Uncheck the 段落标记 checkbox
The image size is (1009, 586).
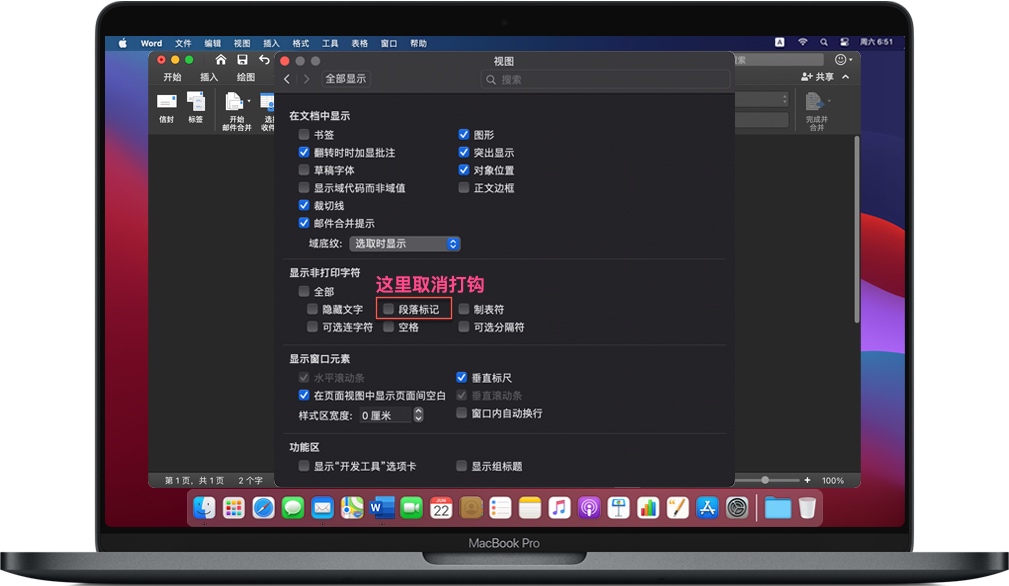pos(389,308)
